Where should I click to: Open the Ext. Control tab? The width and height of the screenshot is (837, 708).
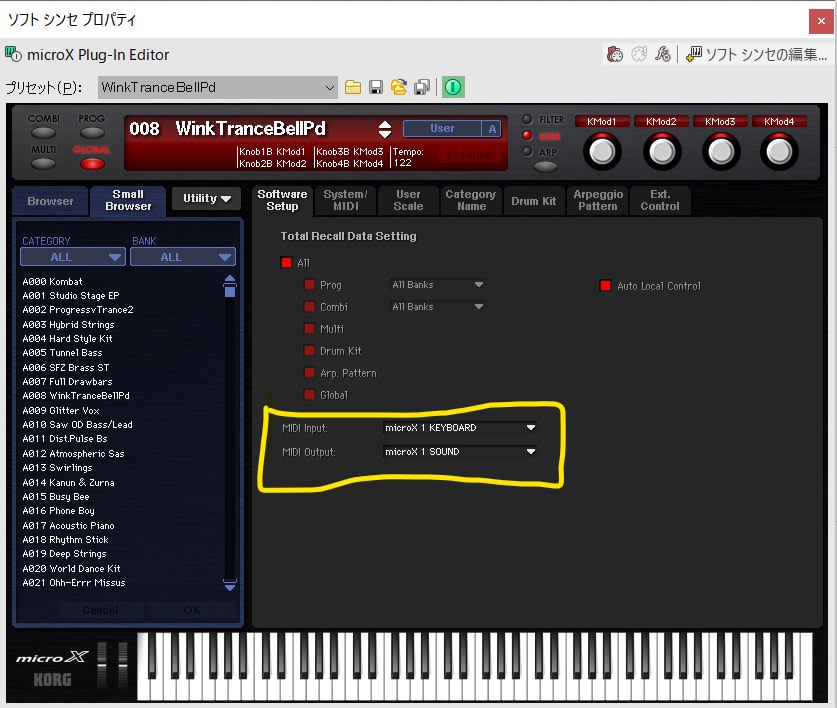pos(660,200)
